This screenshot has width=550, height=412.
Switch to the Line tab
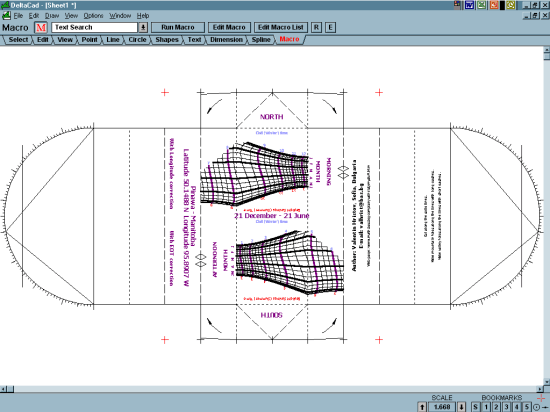coord(113,40)
